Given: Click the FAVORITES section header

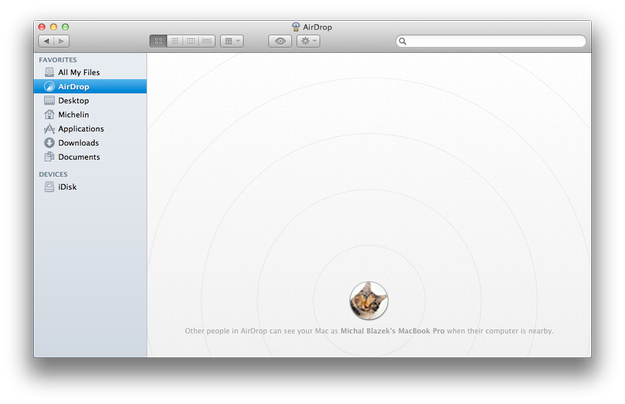Looking at the screenshot, I should [x=58, y=60].
